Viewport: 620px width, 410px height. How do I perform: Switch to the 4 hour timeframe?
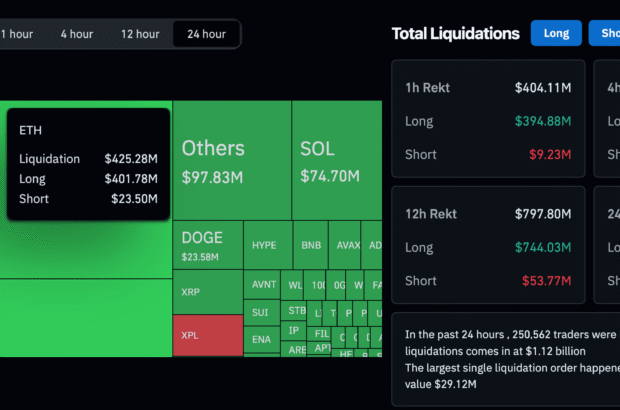76,34
